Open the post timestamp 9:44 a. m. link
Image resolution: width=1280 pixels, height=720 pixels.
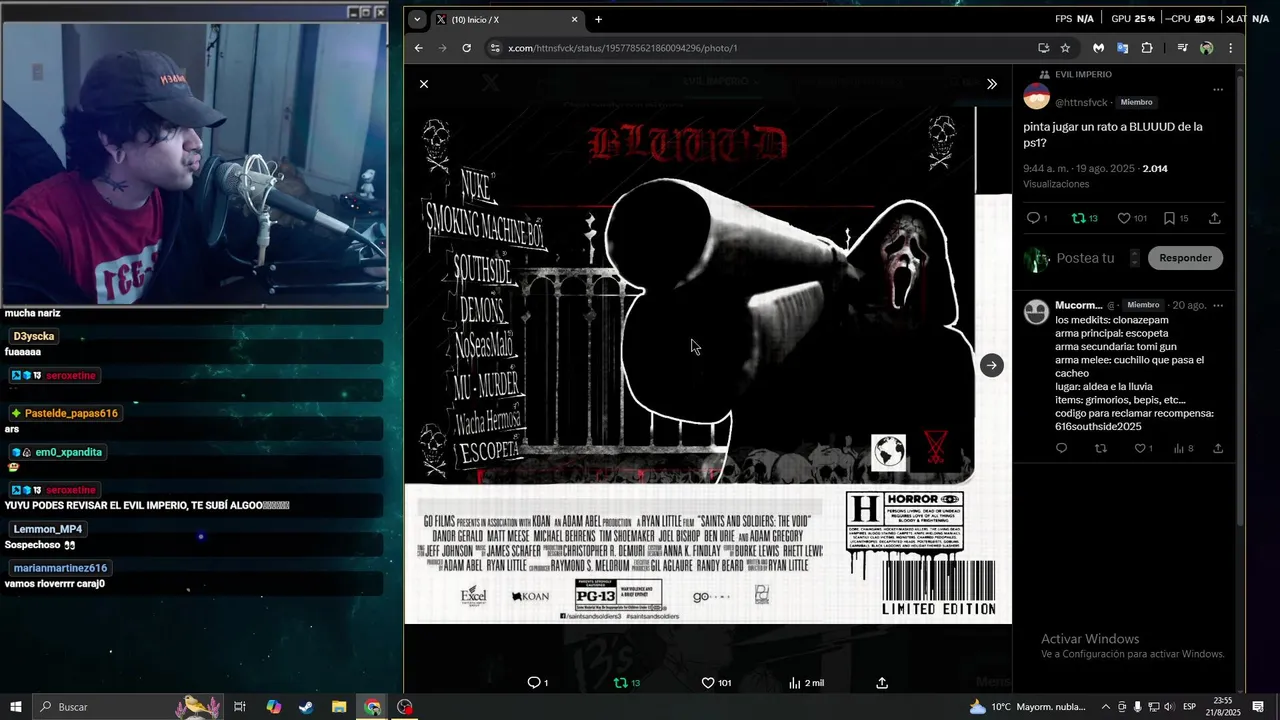click(x=1079, y=169)
